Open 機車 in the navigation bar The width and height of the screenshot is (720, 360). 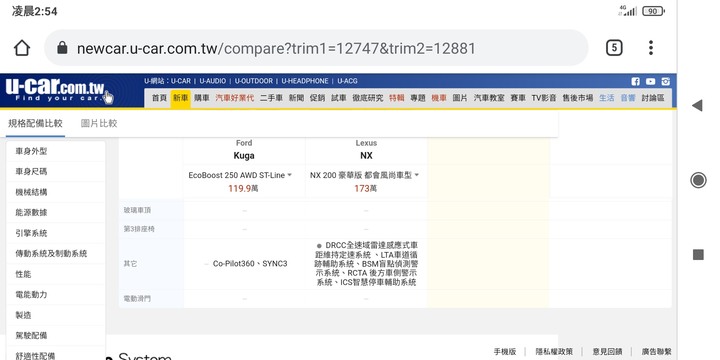pyautogui.click(x=439, y=98)
